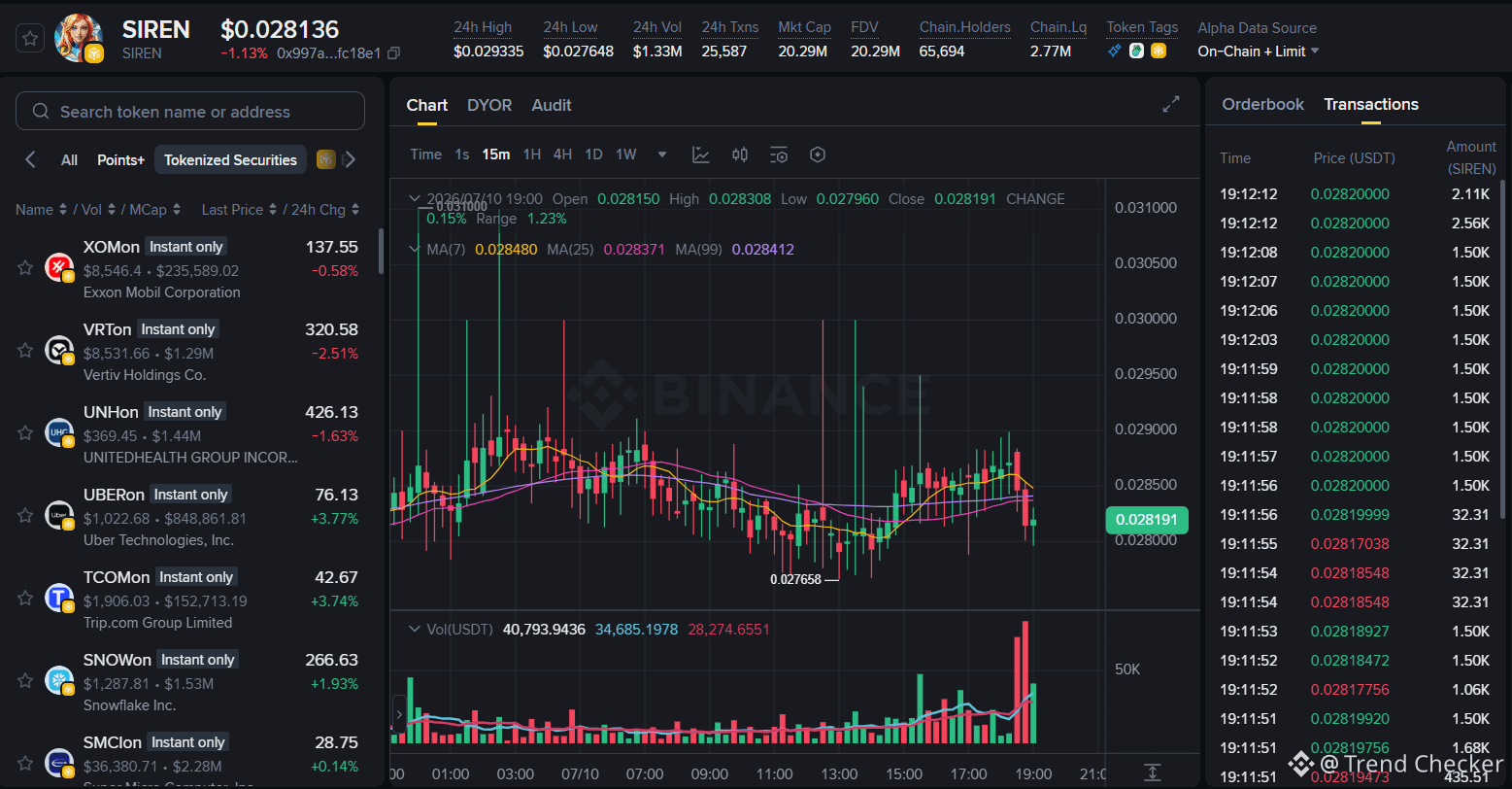Select Exxon Mobil Corporation row name
This screenshot has width=1512, height=789.
click(161, 292)
